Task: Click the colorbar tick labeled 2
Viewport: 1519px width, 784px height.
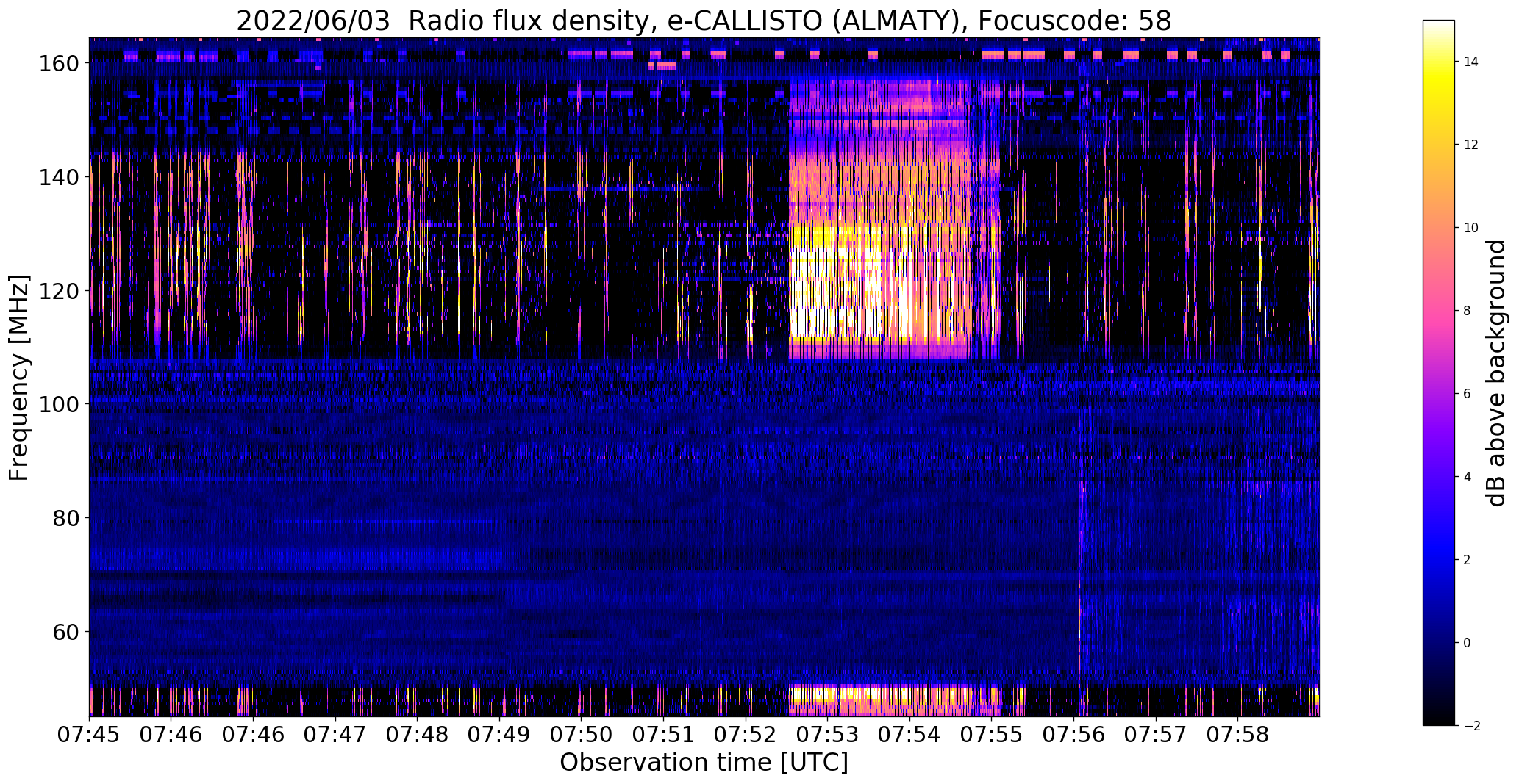Action: pos(1468,560)
